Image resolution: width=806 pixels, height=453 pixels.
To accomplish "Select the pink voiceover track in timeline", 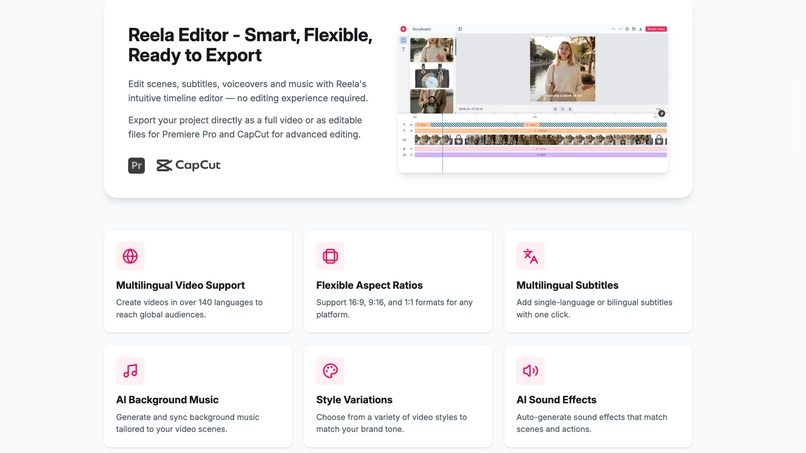I will (x=541, y=149).
